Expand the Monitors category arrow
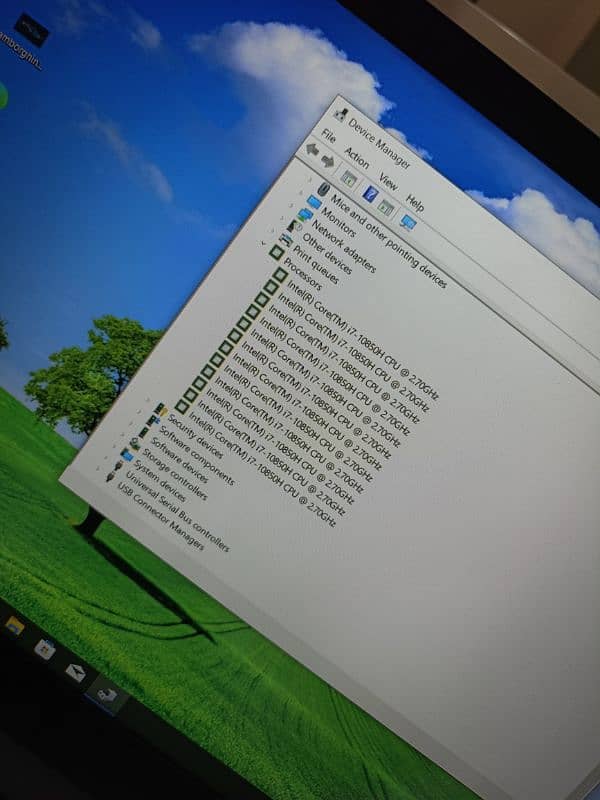This screenshot has width=600, height=800. coord(301,192)
